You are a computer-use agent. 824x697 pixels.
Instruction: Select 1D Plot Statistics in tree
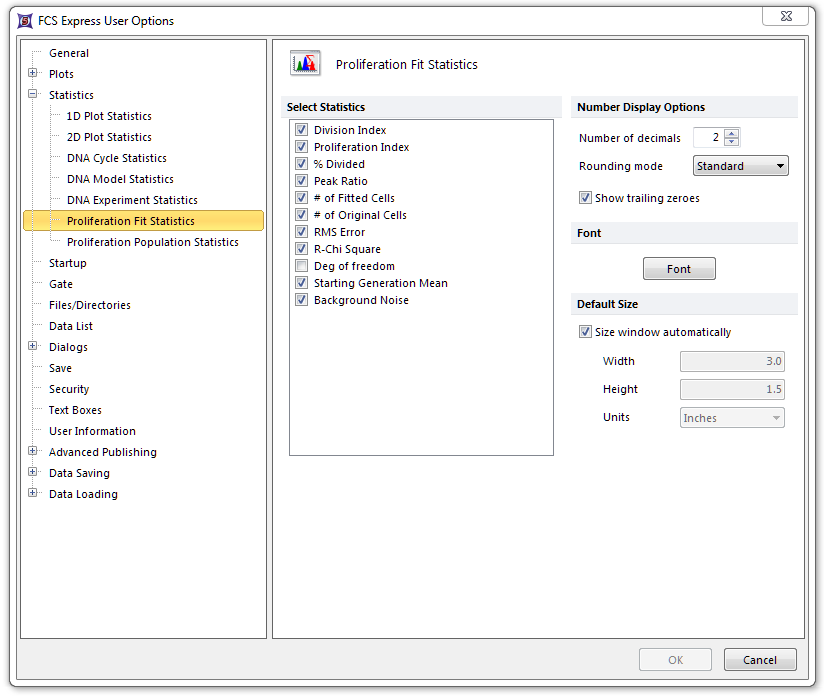point(109,116)
